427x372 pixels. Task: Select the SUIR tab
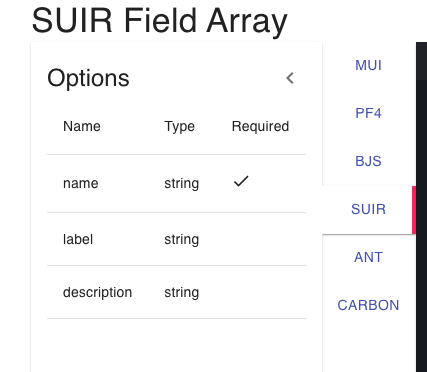pos(368,209)
